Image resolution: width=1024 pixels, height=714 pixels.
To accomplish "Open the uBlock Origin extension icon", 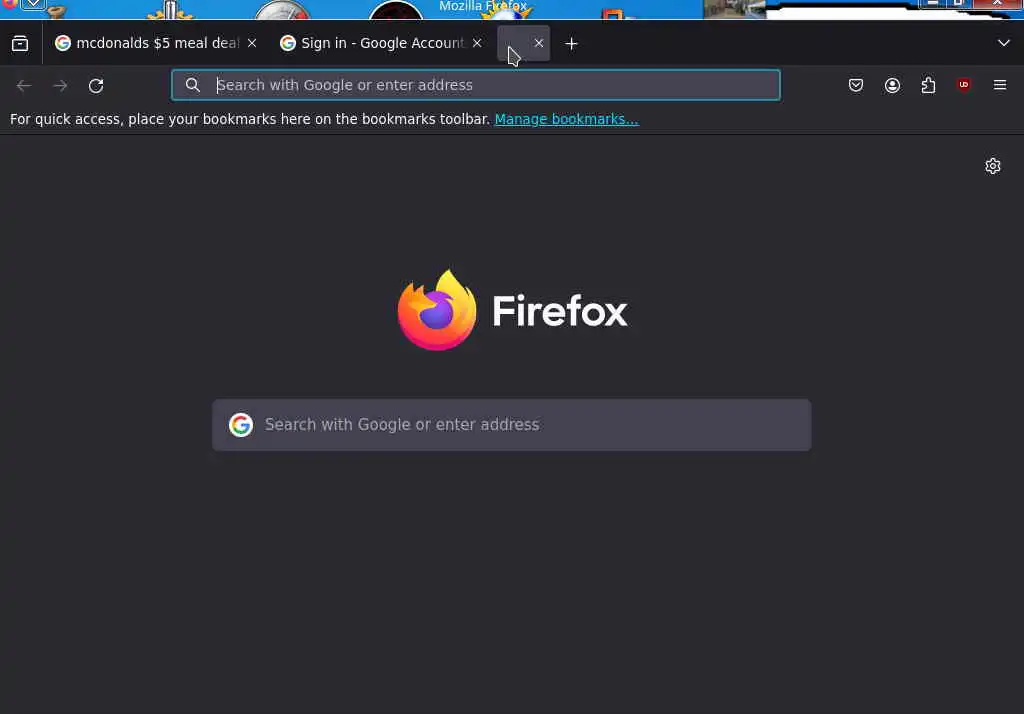I will (964, 84).
